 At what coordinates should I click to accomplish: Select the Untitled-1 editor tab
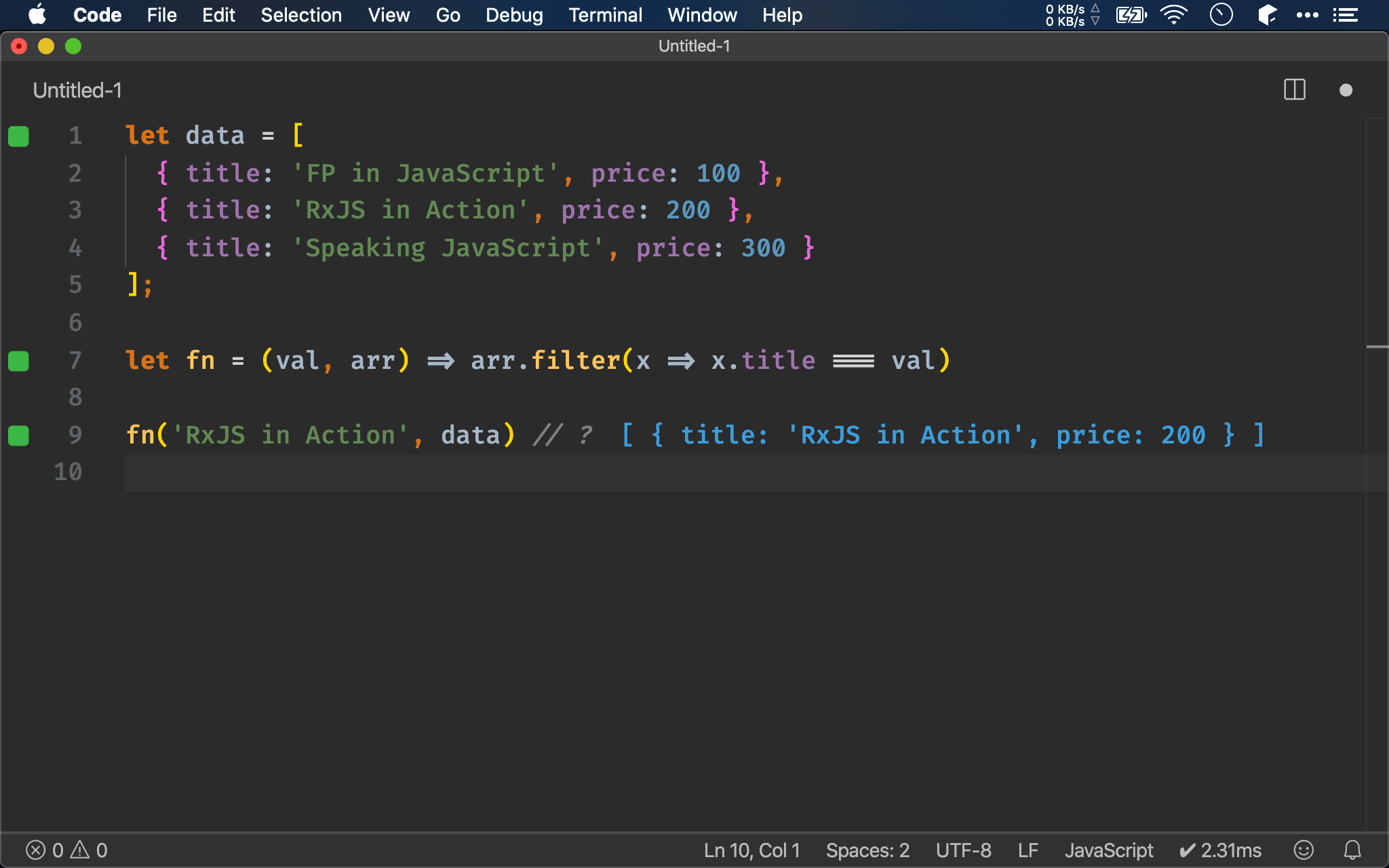[77, 90]
